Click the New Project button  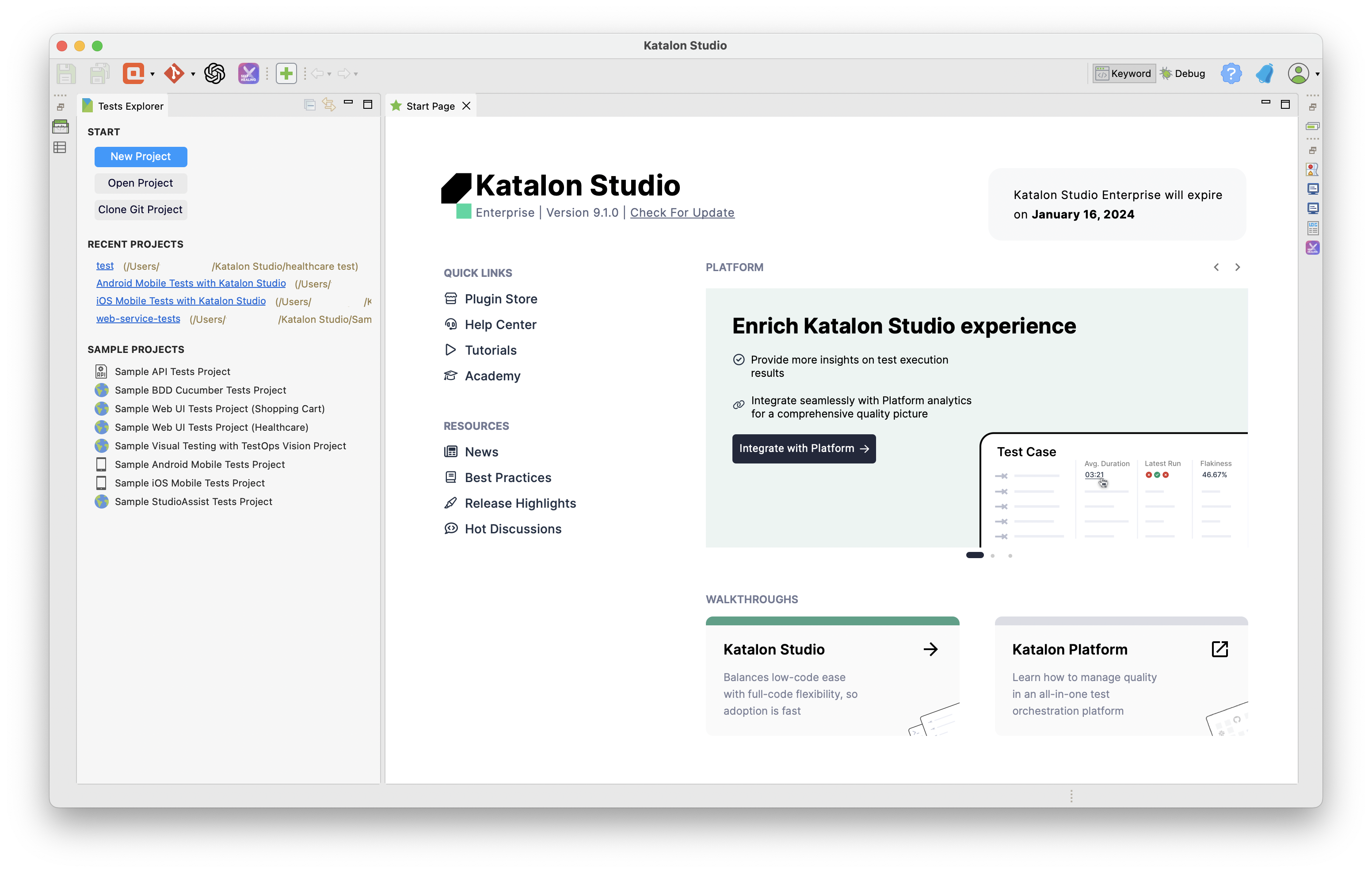(x=140, y=156)
